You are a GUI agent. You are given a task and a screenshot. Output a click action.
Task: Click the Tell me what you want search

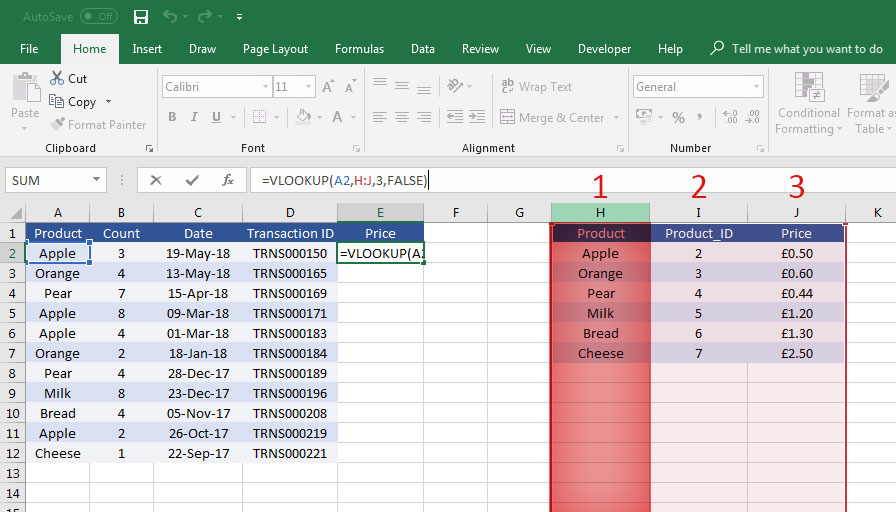pos(797,49)
